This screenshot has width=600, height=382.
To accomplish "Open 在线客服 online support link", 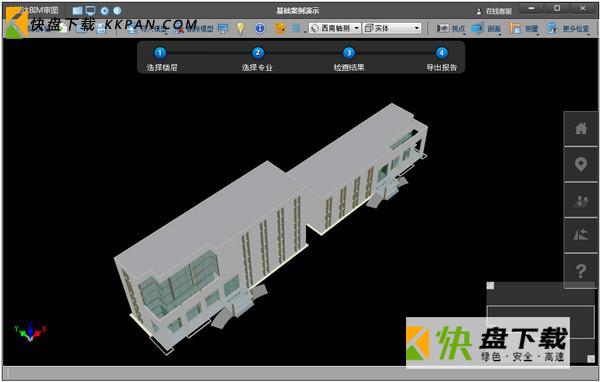I will click(x=494, y=11).
